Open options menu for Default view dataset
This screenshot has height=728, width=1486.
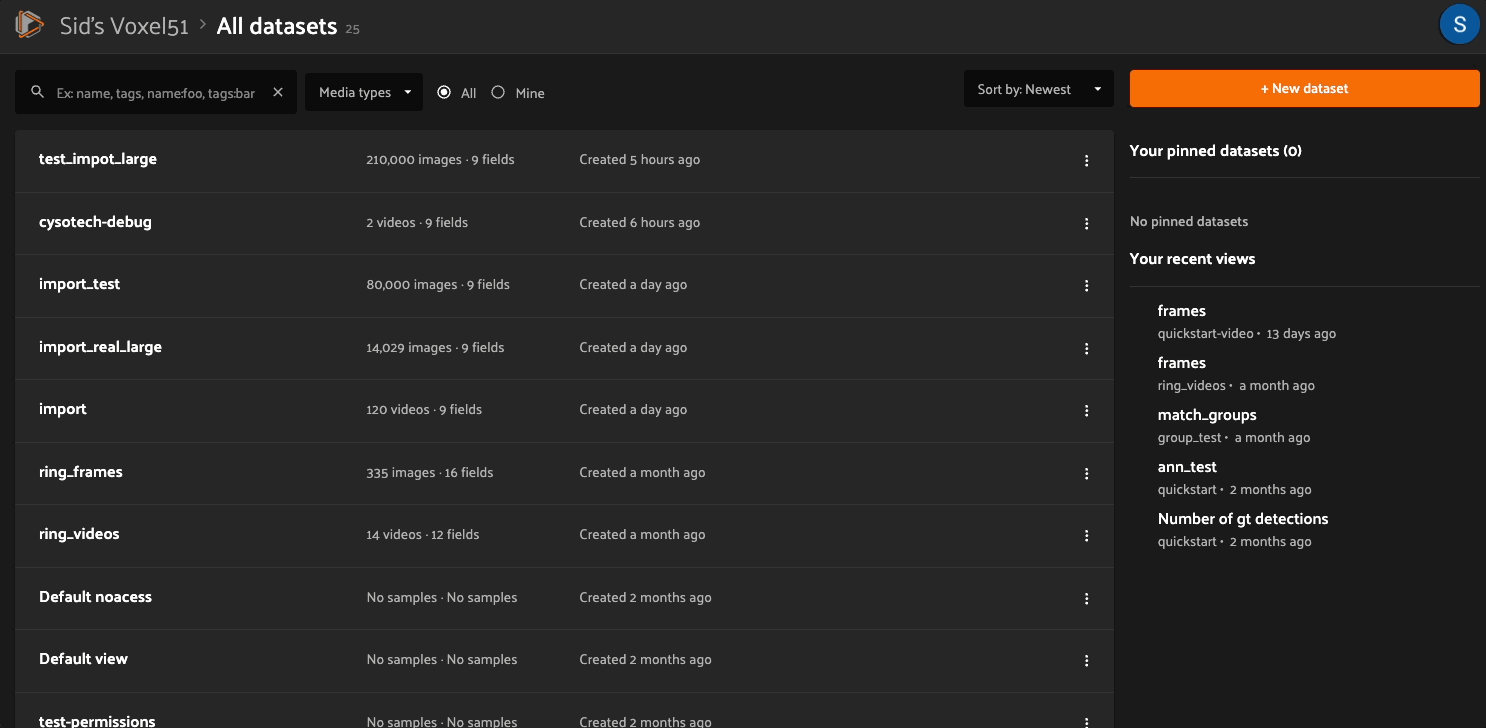[1086, 660]
